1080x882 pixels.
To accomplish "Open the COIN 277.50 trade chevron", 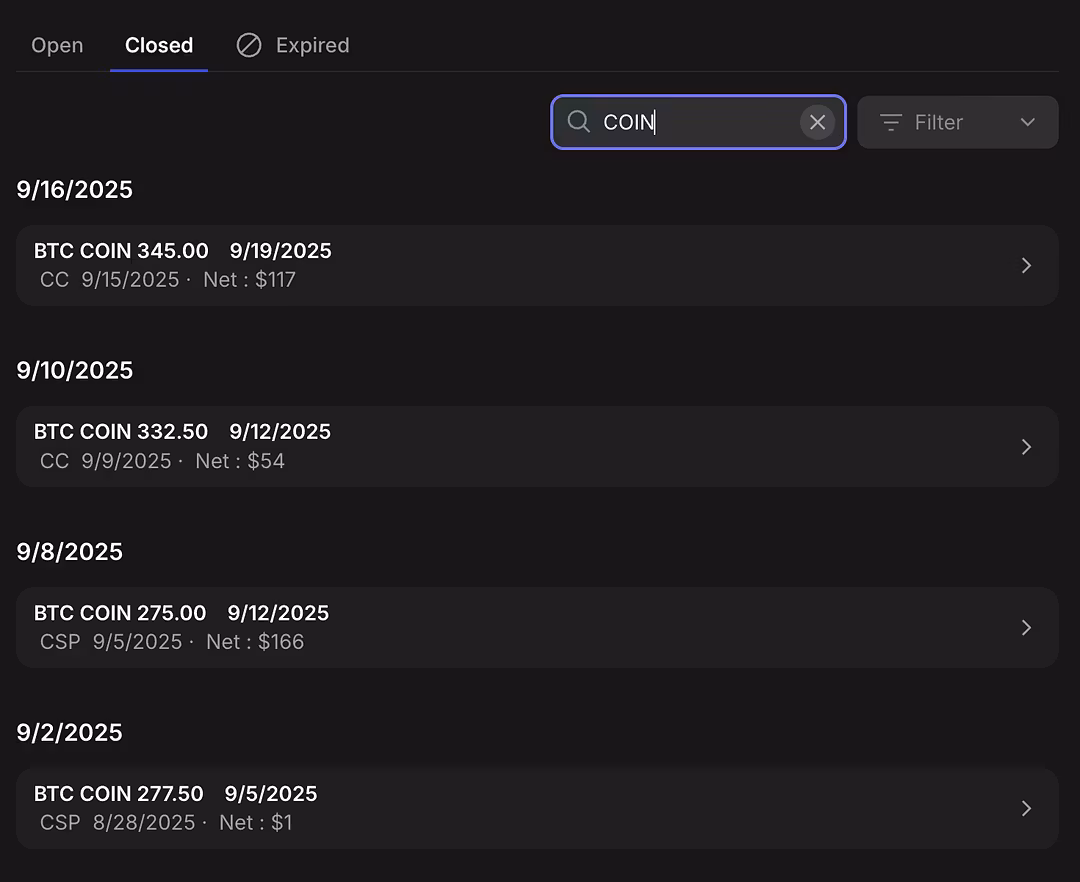I will click(1026, 808).
